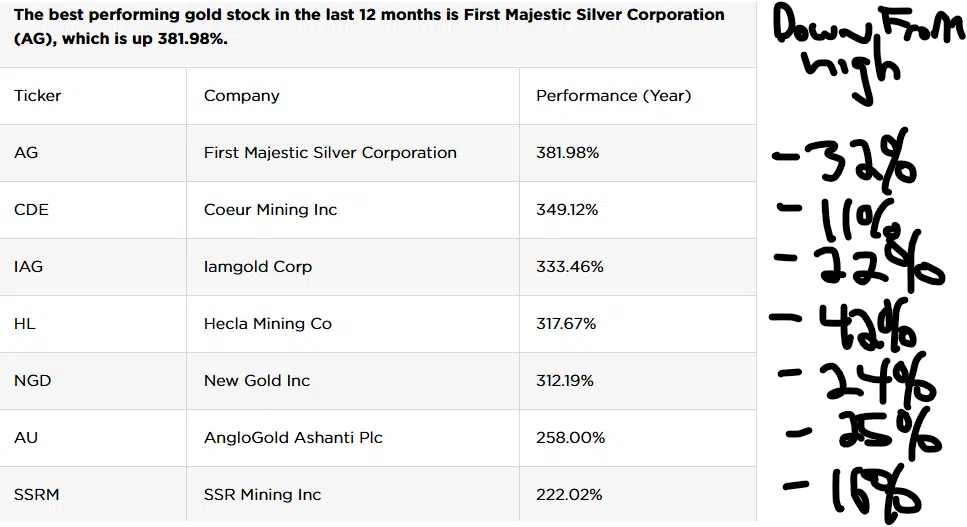Click the AngloGold Ashanti Plc company cell

(293, 438)
